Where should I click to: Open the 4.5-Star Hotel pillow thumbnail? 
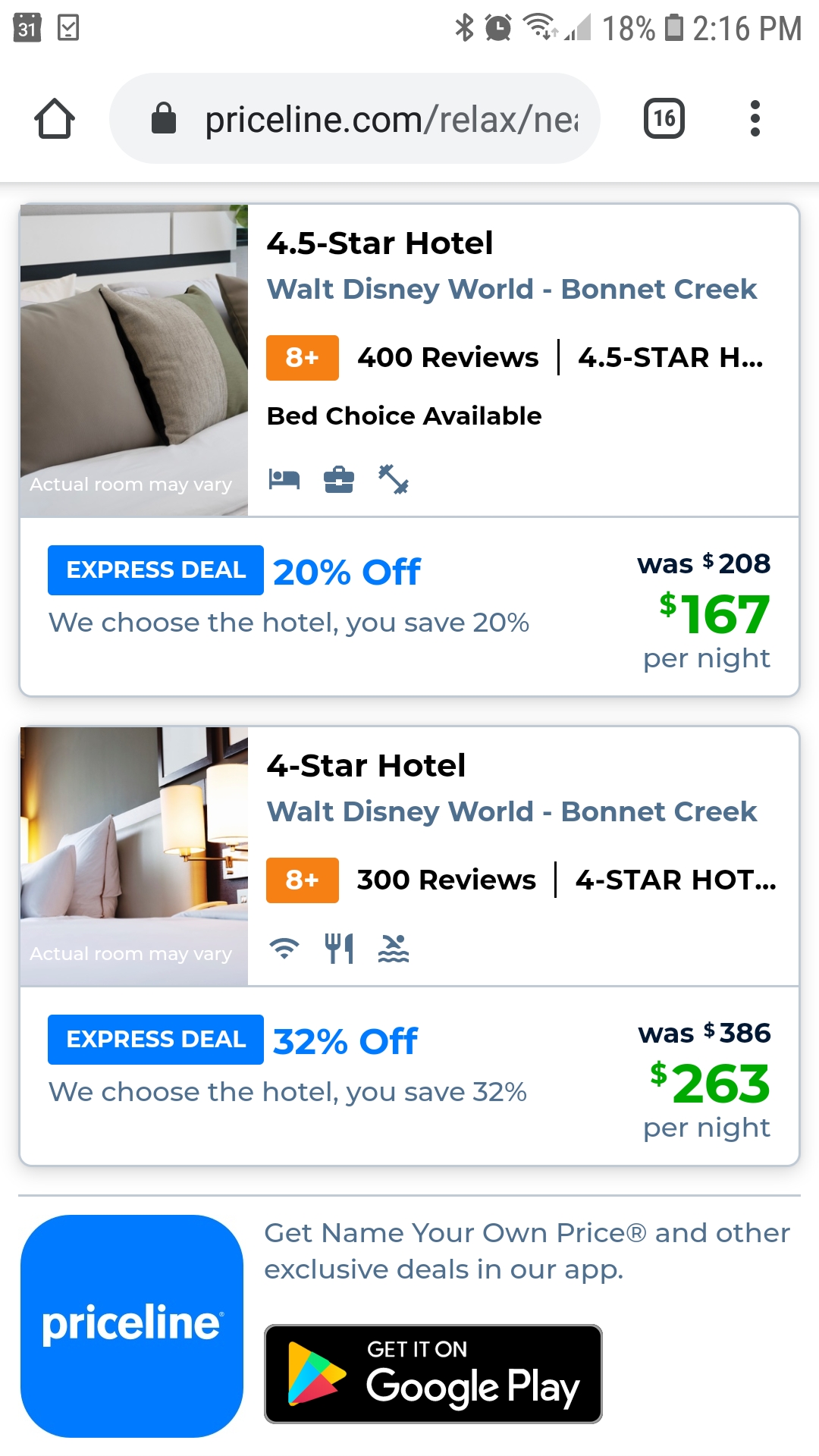pos(134,360)
